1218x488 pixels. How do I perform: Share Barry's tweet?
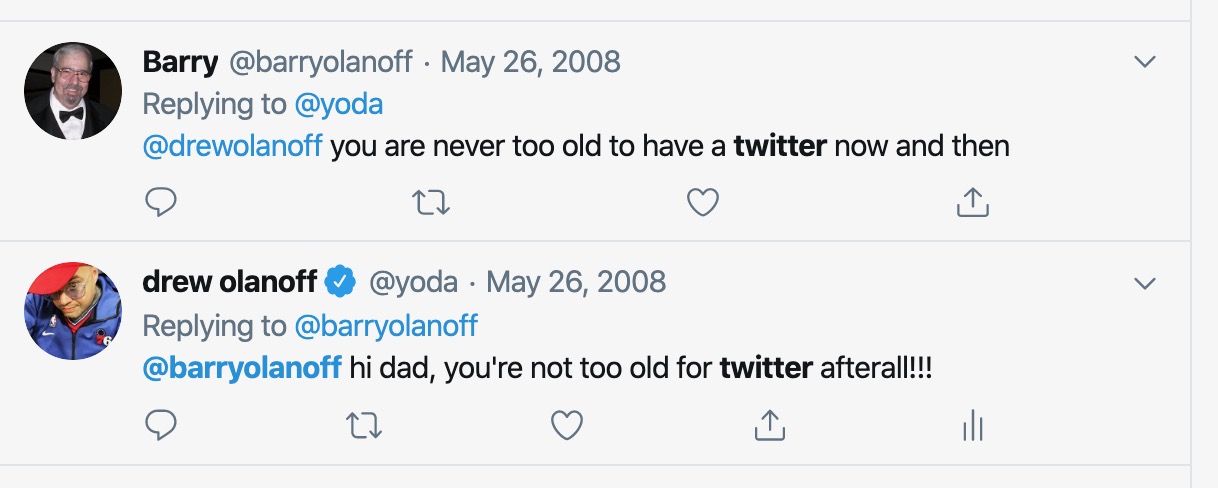pos(973,203)
